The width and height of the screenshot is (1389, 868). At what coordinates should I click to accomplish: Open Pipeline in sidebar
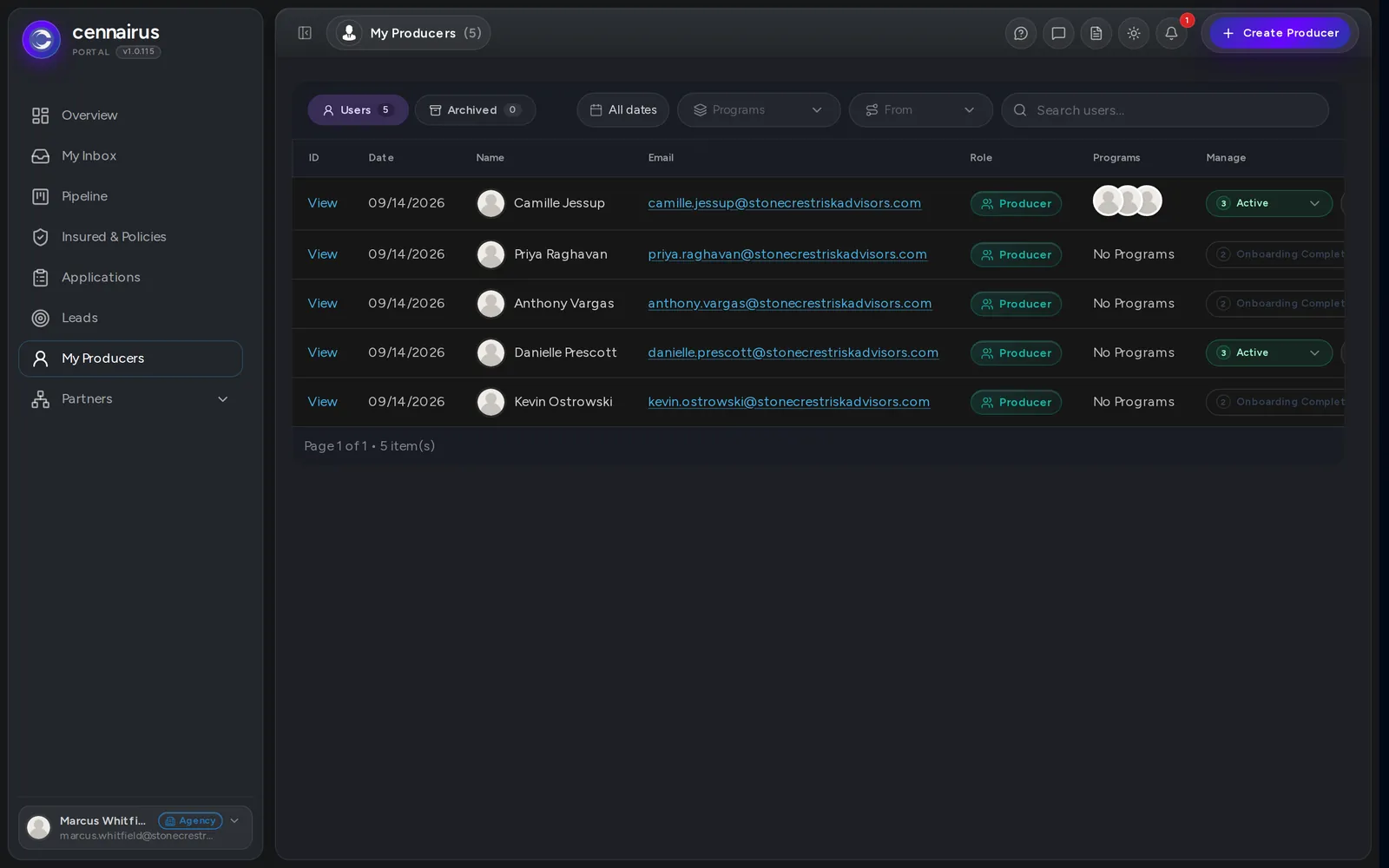(x=130, y=196)
